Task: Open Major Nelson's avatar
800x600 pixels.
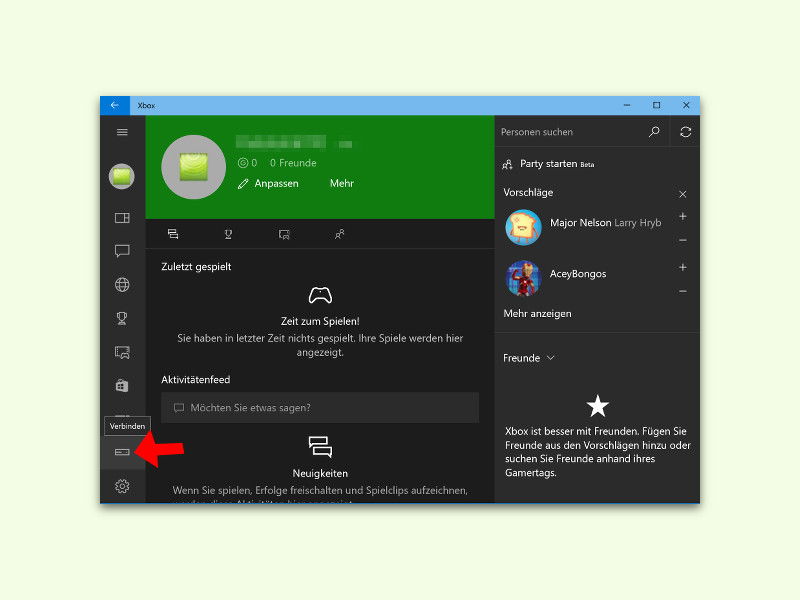Action: pyautogui.click(x=523, y=227)
